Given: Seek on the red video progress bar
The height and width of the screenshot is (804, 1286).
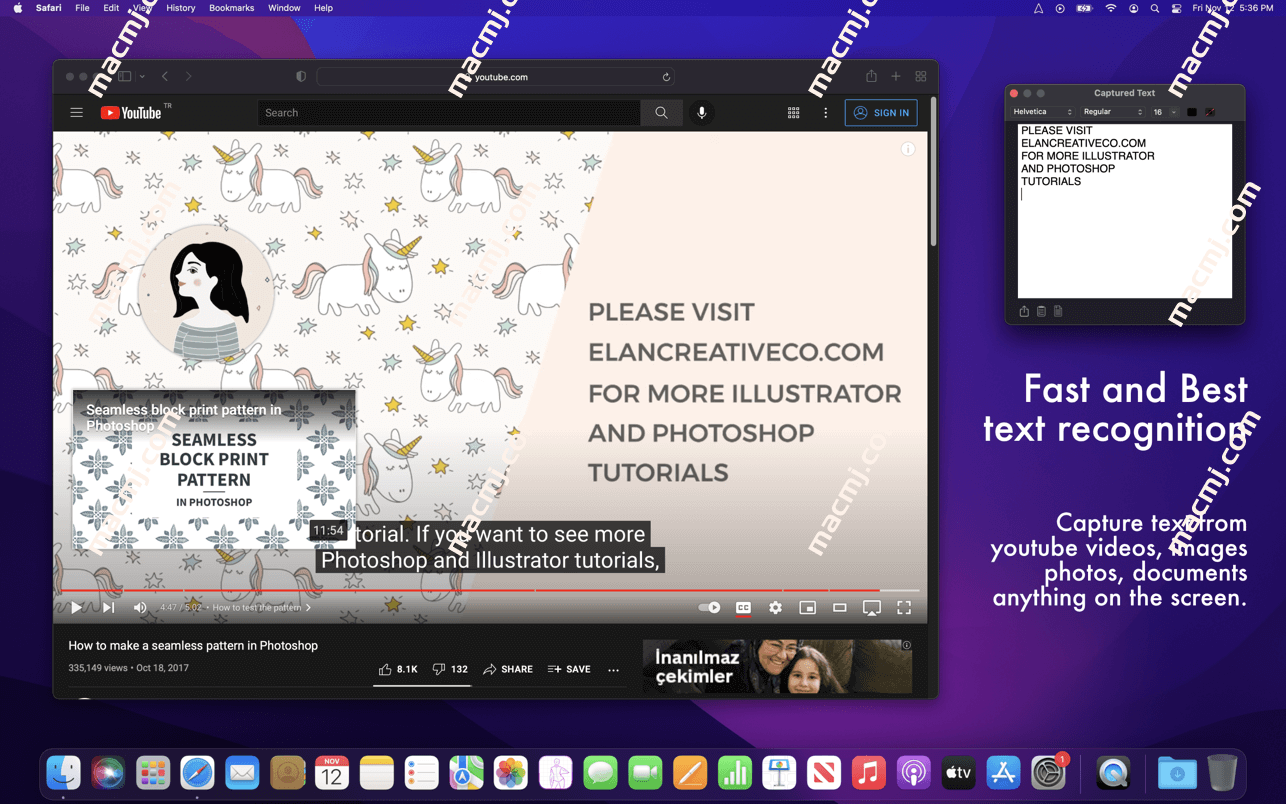Looking at the screenshot, I should point(490,591).
